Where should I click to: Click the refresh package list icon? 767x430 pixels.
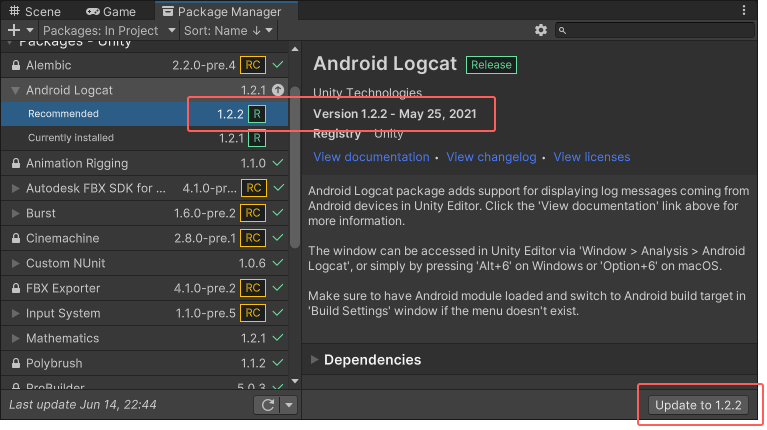267,405
